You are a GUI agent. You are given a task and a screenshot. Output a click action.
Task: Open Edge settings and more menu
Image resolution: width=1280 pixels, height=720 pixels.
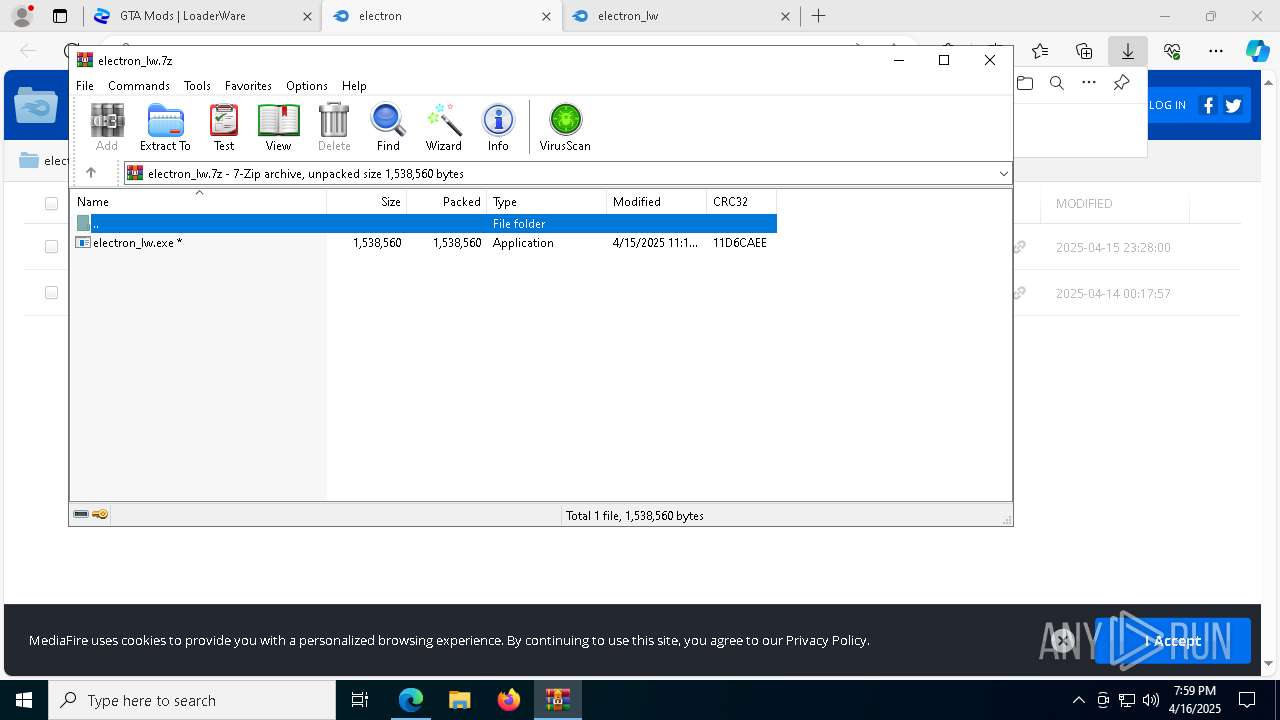[1216, 50]
